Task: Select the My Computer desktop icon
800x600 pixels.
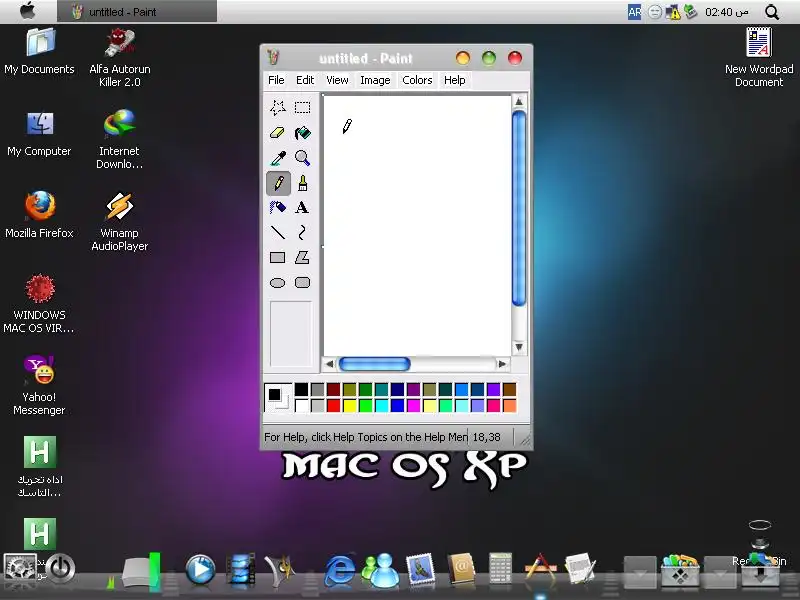Action: tap(40, 134)
